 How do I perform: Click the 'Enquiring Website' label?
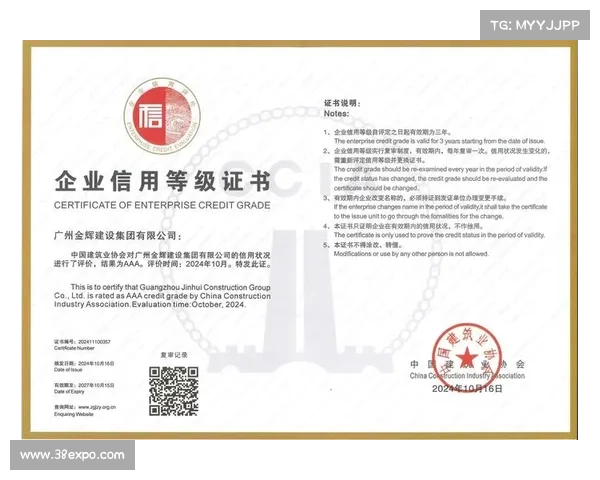click(73, 414)
